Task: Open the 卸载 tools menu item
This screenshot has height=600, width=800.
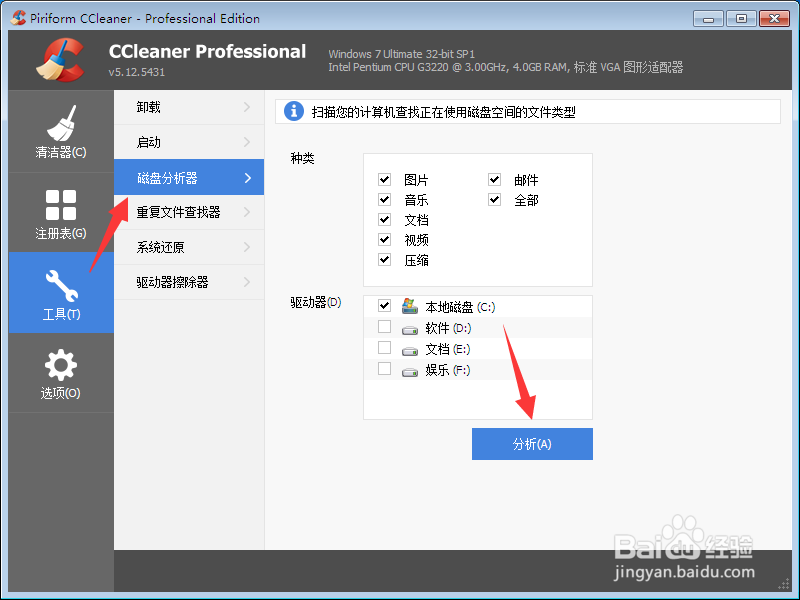Action: click(189, 107)
